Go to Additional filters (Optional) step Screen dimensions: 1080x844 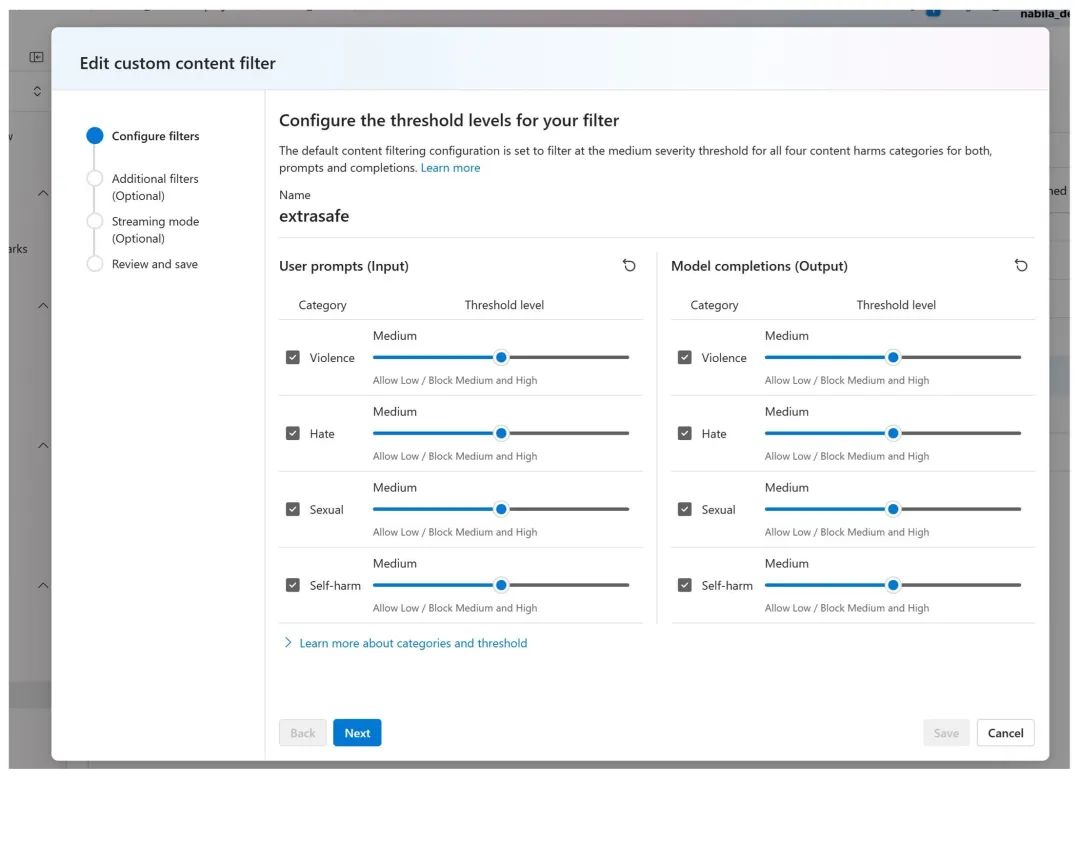pos(155,187)
